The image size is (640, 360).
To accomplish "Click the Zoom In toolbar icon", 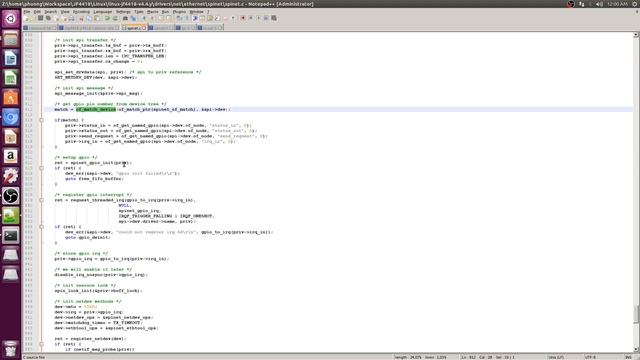I will (x=144, y=18).
